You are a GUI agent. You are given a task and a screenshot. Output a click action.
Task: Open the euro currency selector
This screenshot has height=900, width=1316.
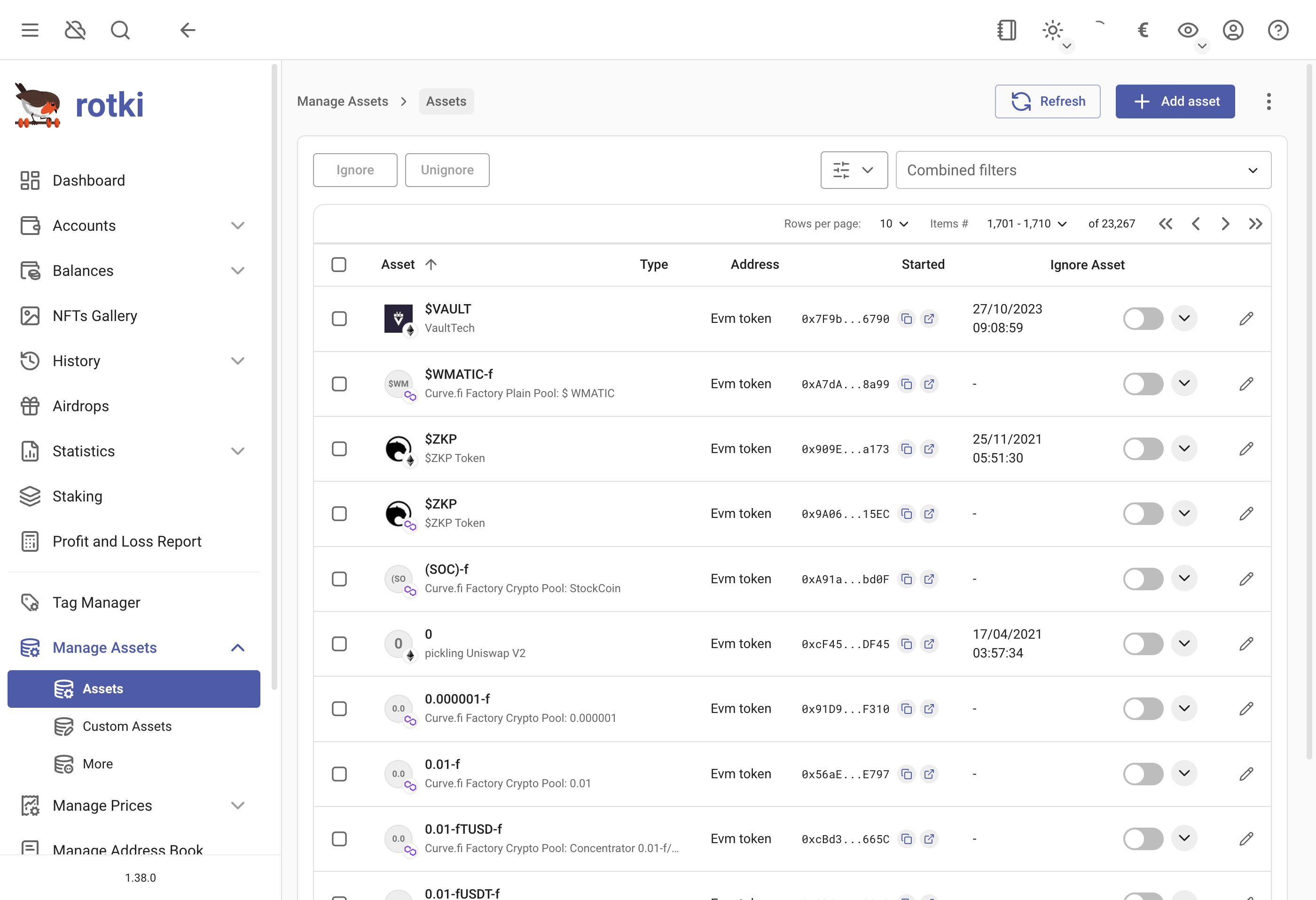1143,30
